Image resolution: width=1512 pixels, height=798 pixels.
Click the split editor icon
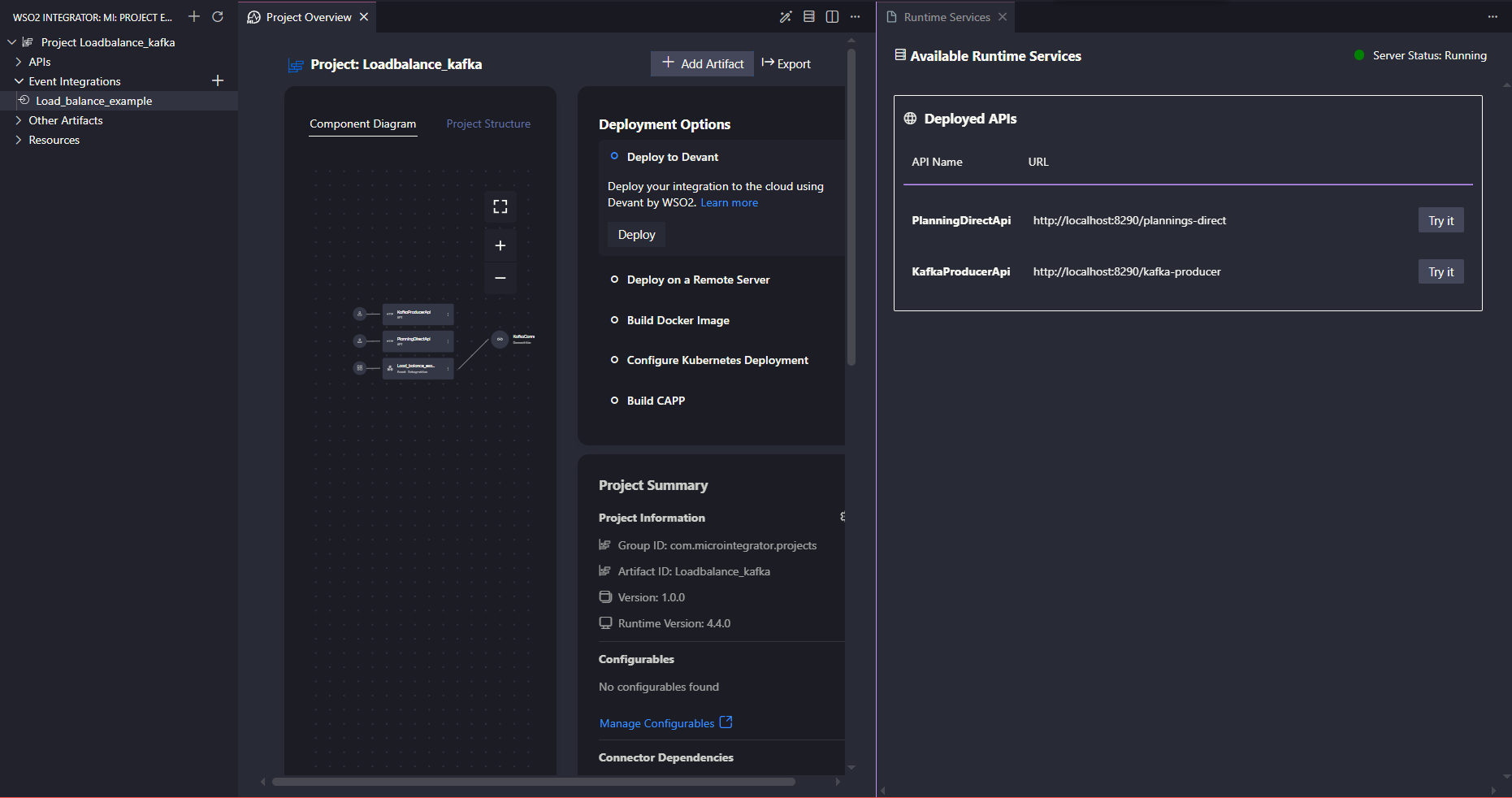point(832,17)
